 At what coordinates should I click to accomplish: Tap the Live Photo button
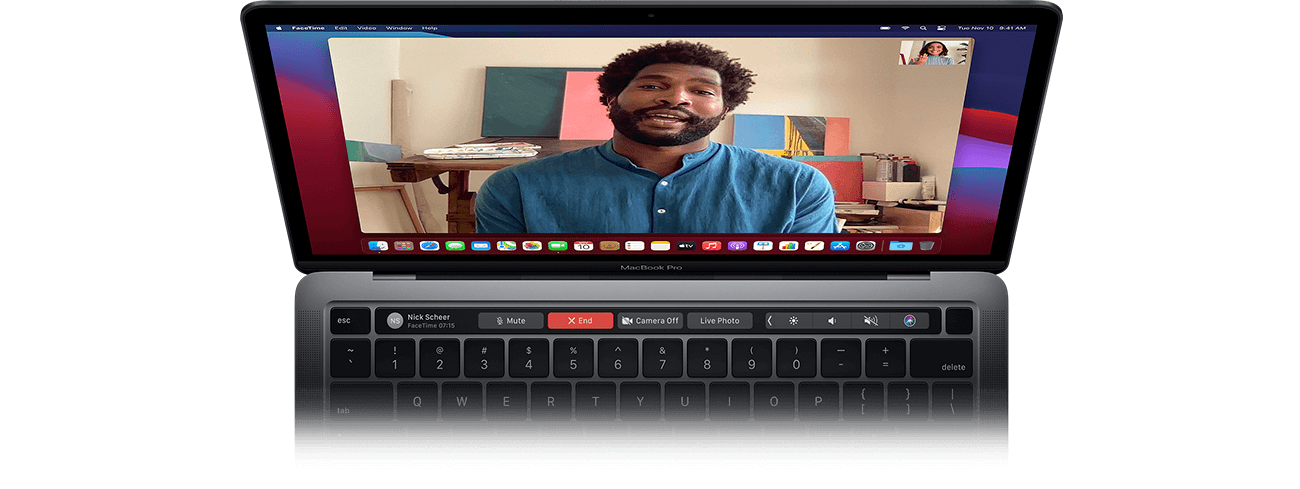coord(719,321)
